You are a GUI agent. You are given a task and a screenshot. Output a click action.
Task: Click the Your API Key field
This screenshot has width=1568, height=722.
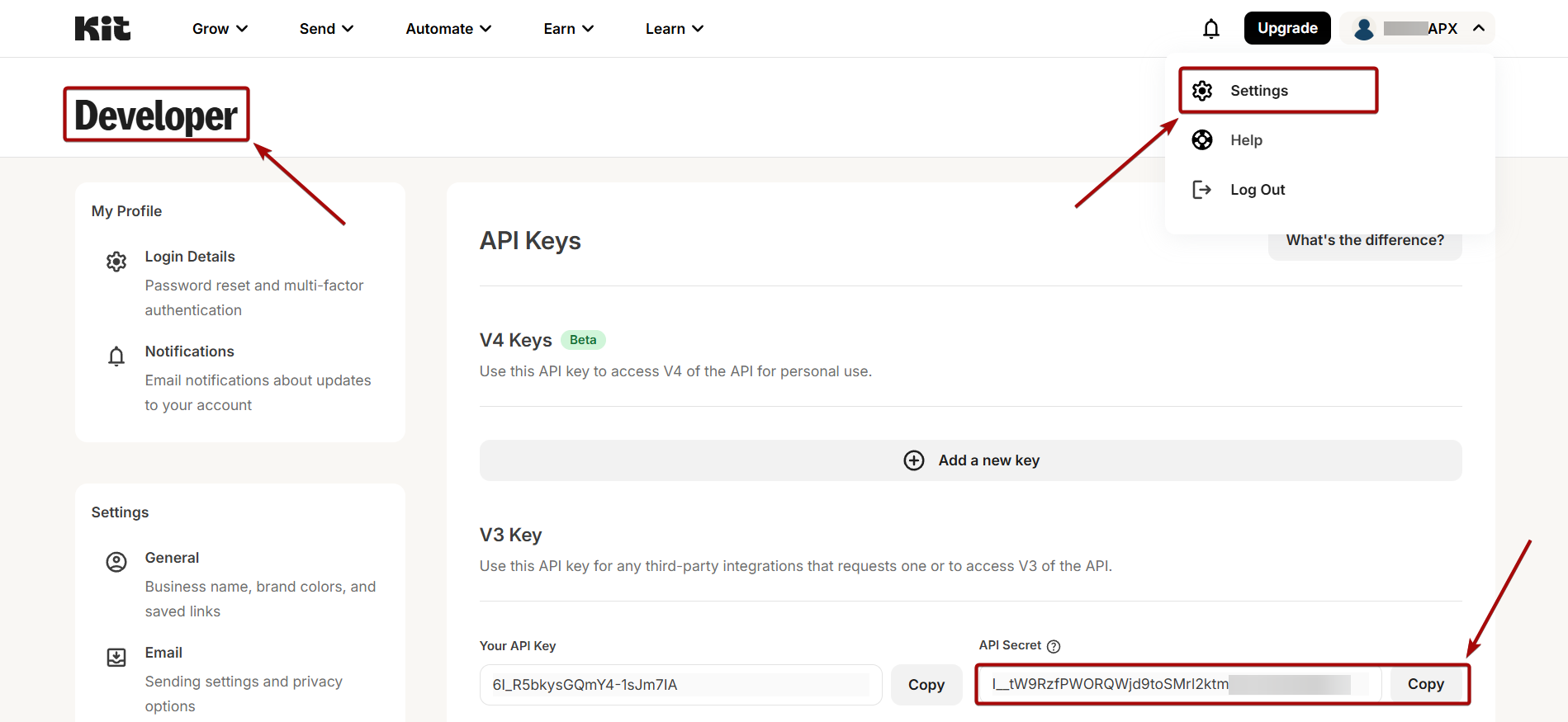pyautogui.click(x=681, y=685)
